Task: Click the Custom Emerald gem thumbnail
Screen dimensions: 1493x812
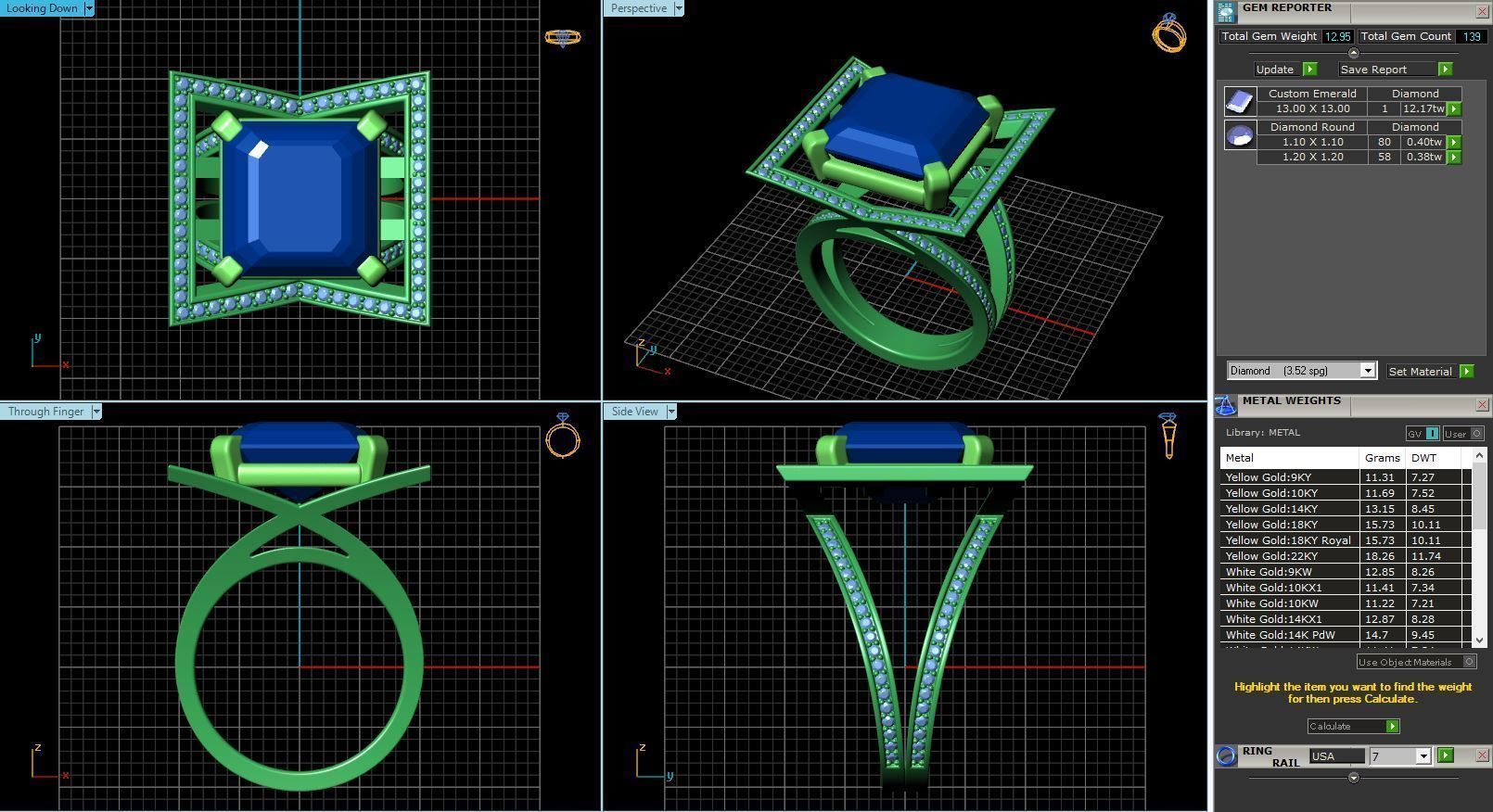Action: pyautogui.click(x=1240, y=101)
